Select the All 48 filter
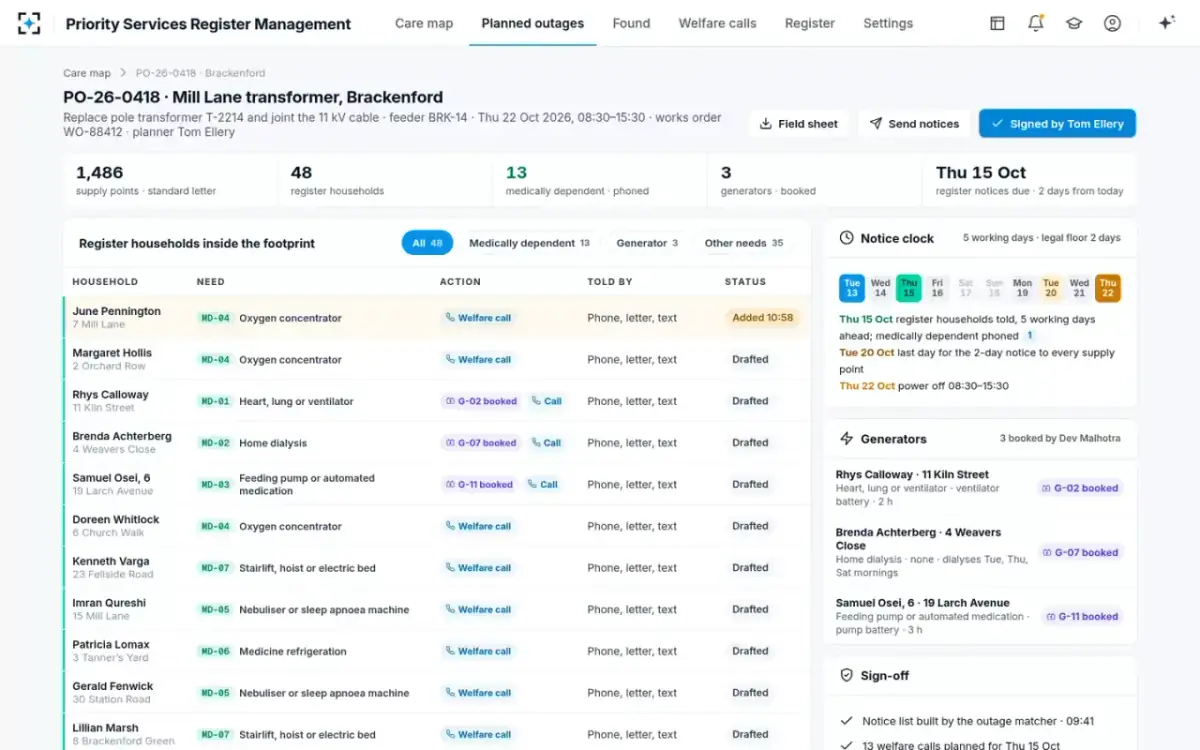Image resolution: width=1200 pixels, height=750 pixels. point(427,243)
